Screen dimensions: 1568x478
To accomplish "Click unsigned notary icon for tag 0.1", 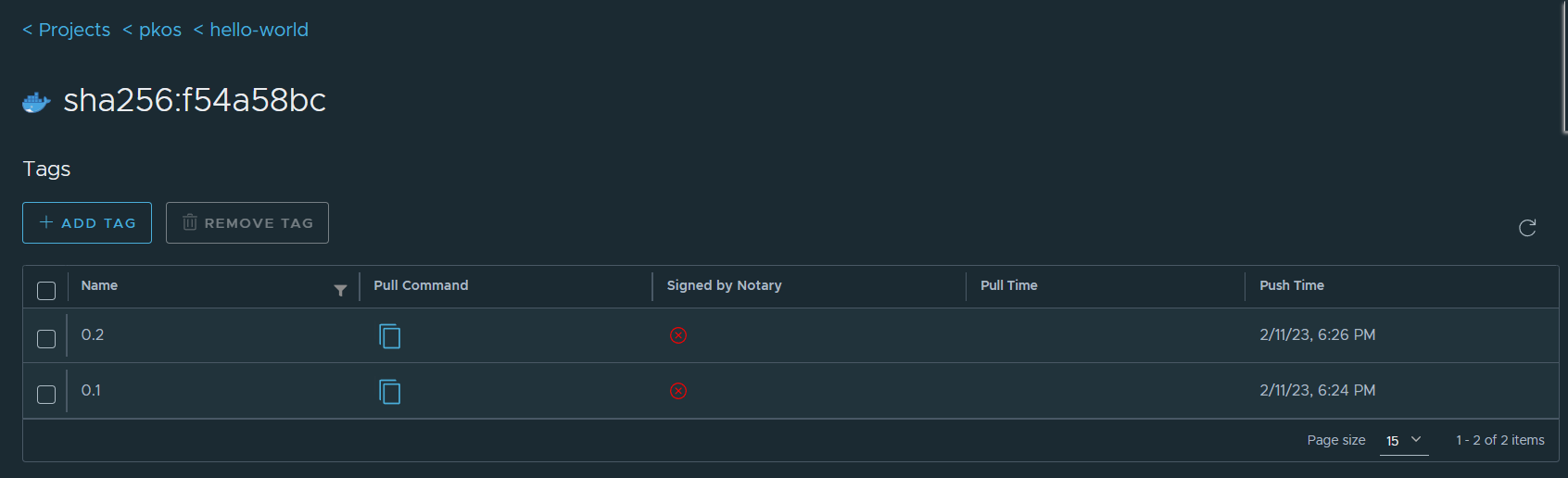I will click(x=678, y=391).
